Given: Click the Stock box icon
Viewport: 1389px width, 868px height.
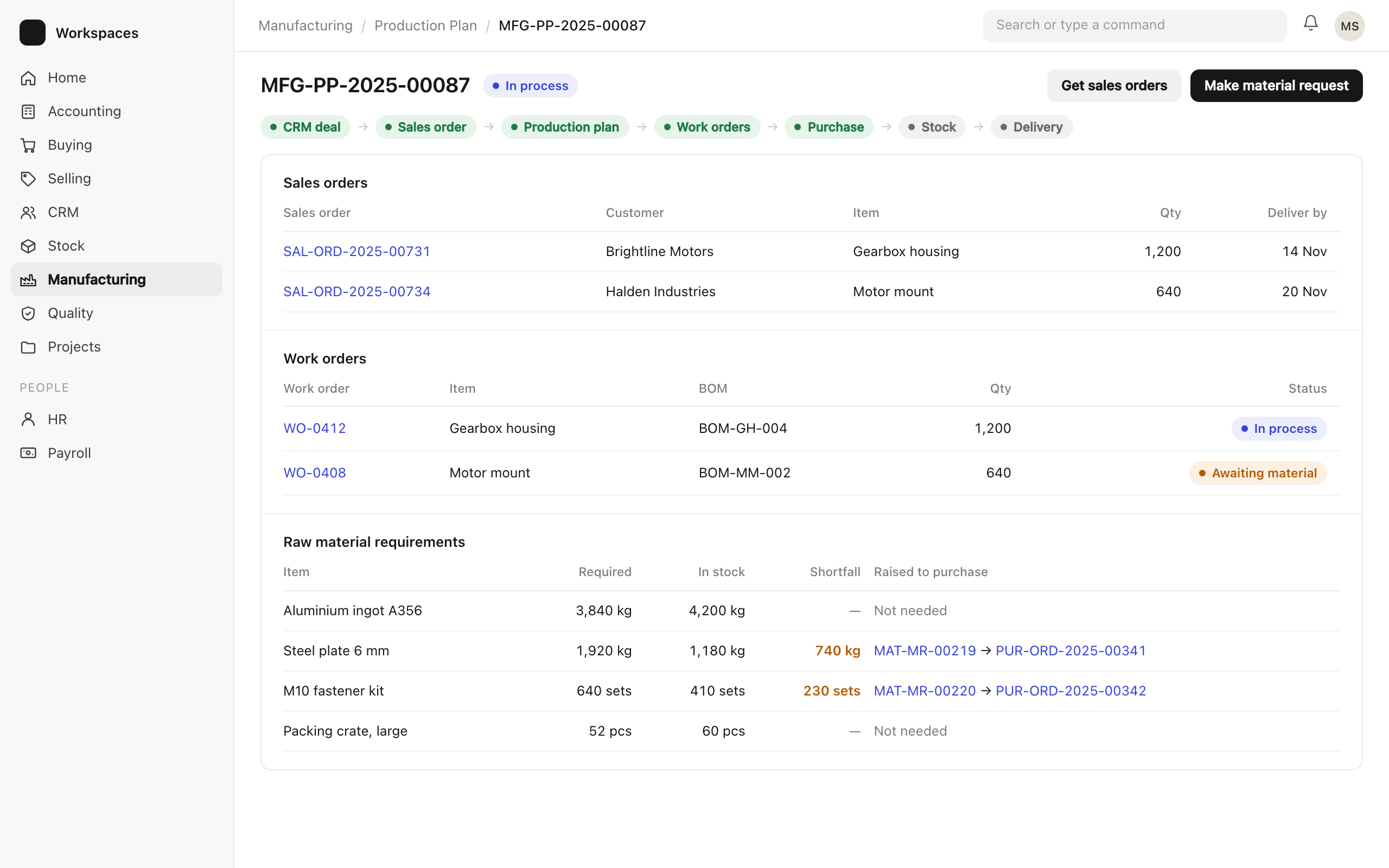Looking at the screenshot, I should 28,246.
